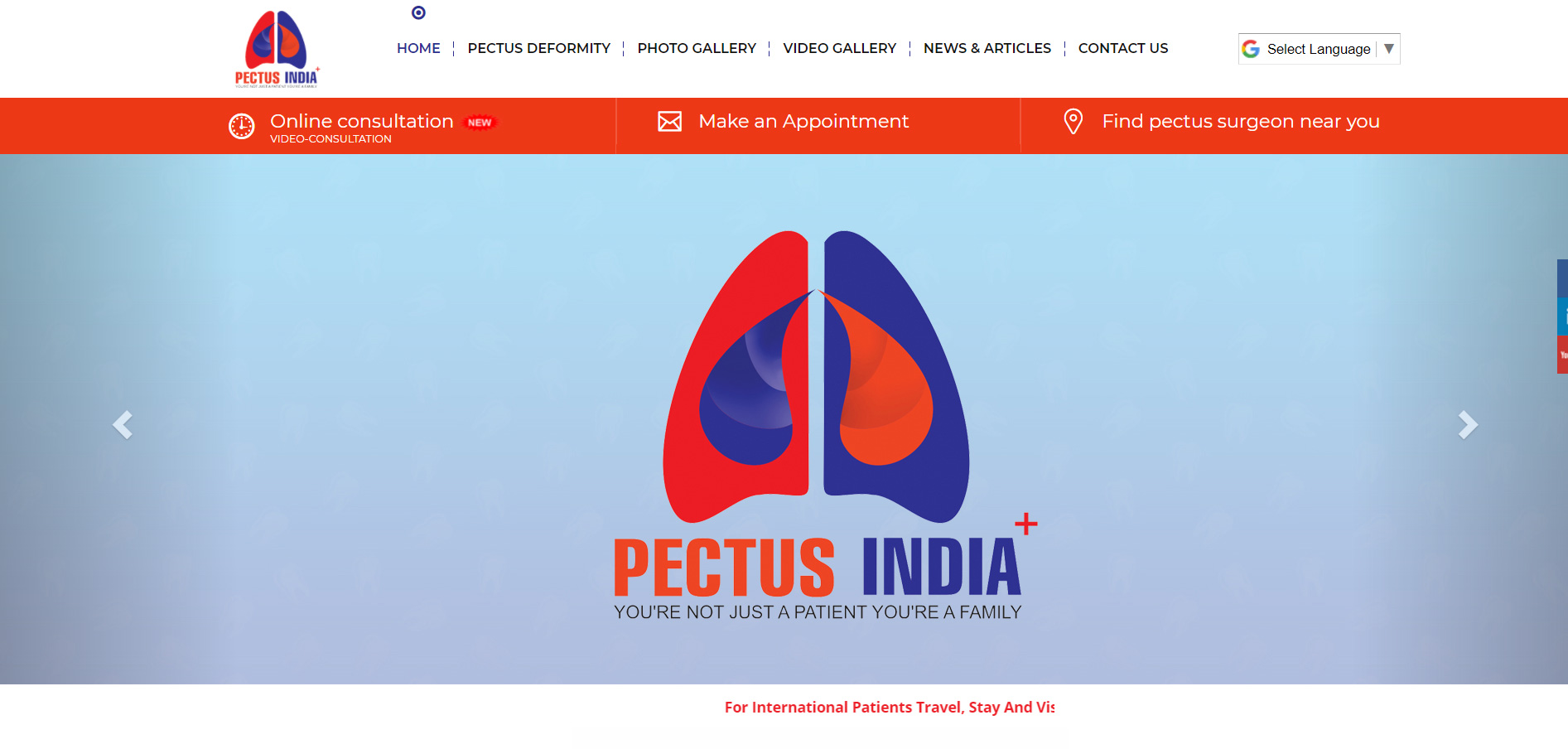Advance carousel with right arrow

pyautogui.click(x=1468, y=424)
